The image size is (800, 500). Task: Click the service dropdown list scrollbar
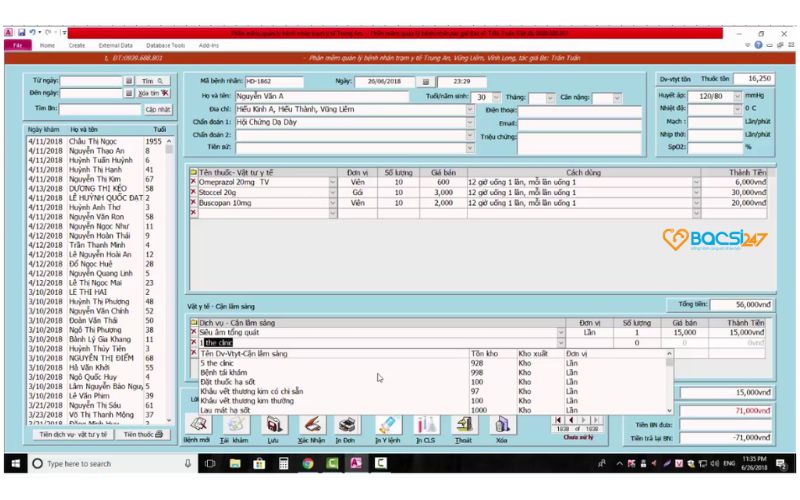669,382
